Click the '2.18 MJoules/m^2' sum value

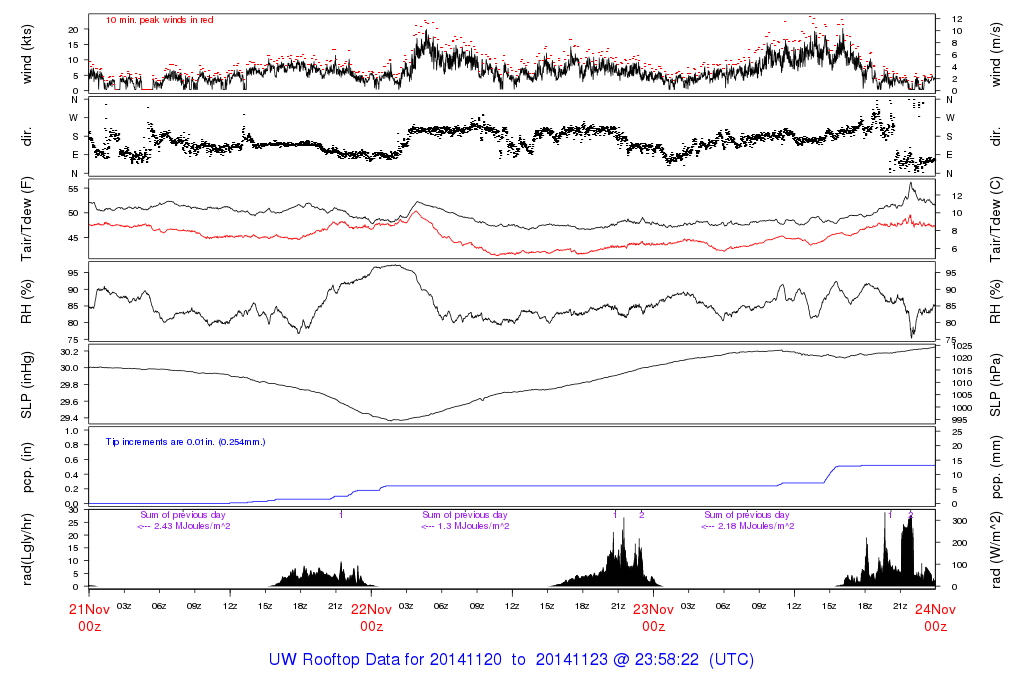(756, 526)
